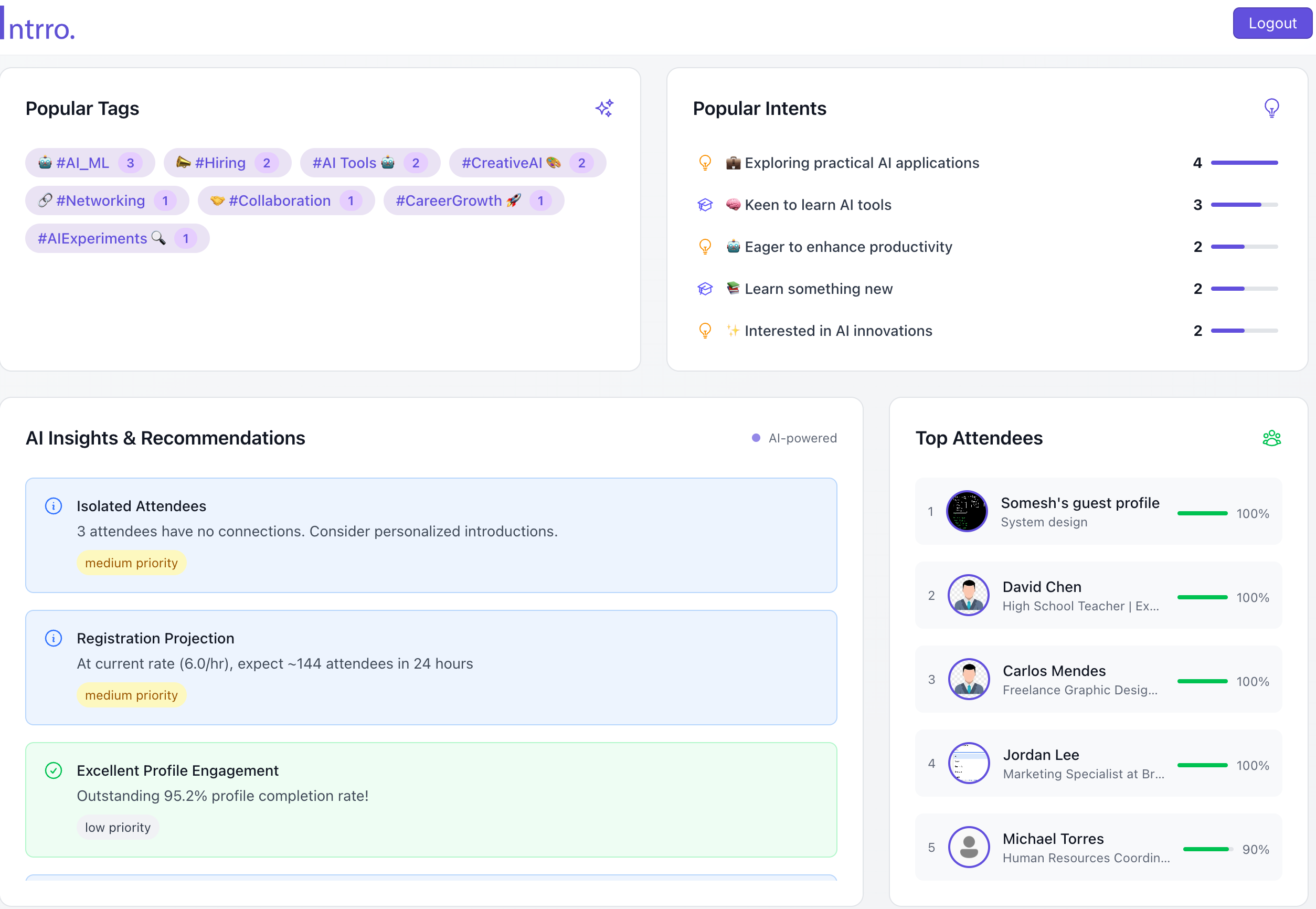Click the lightbulb icon in Popular Intents header
The width and height of the screenshot is (1316, 909).
tap(1271, 108)
